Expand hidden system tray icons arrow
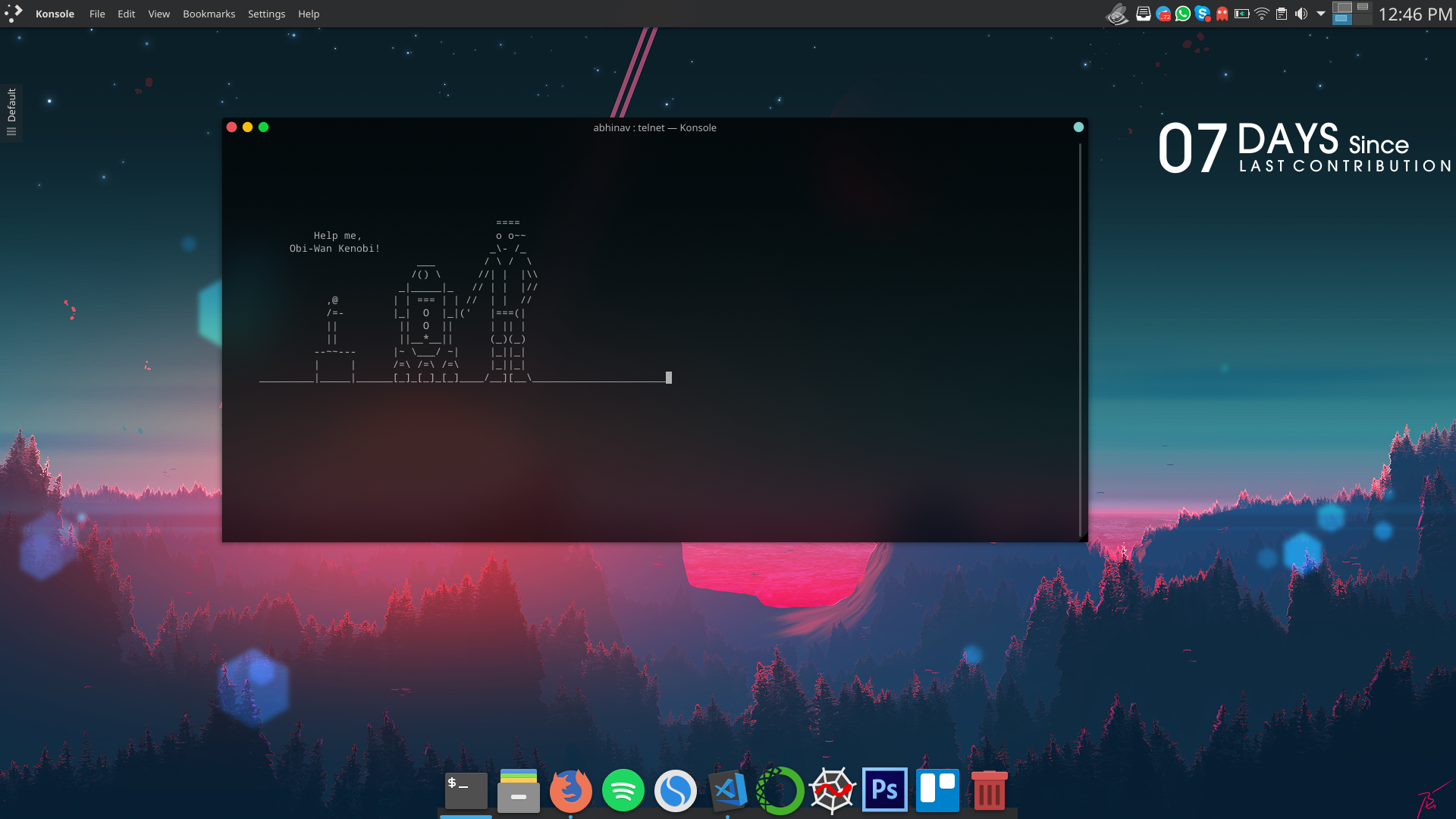This screenshot has height=819, width=1456. (1321, 14)
